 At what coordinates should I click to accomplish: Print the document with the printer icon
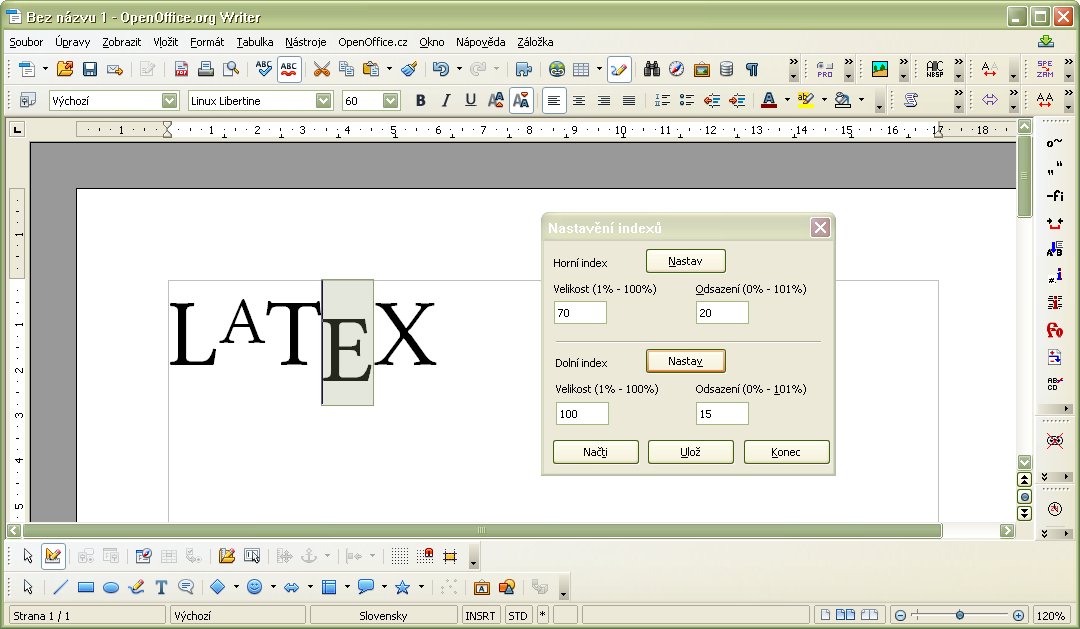pyautogui.click(x=205, y=69)
